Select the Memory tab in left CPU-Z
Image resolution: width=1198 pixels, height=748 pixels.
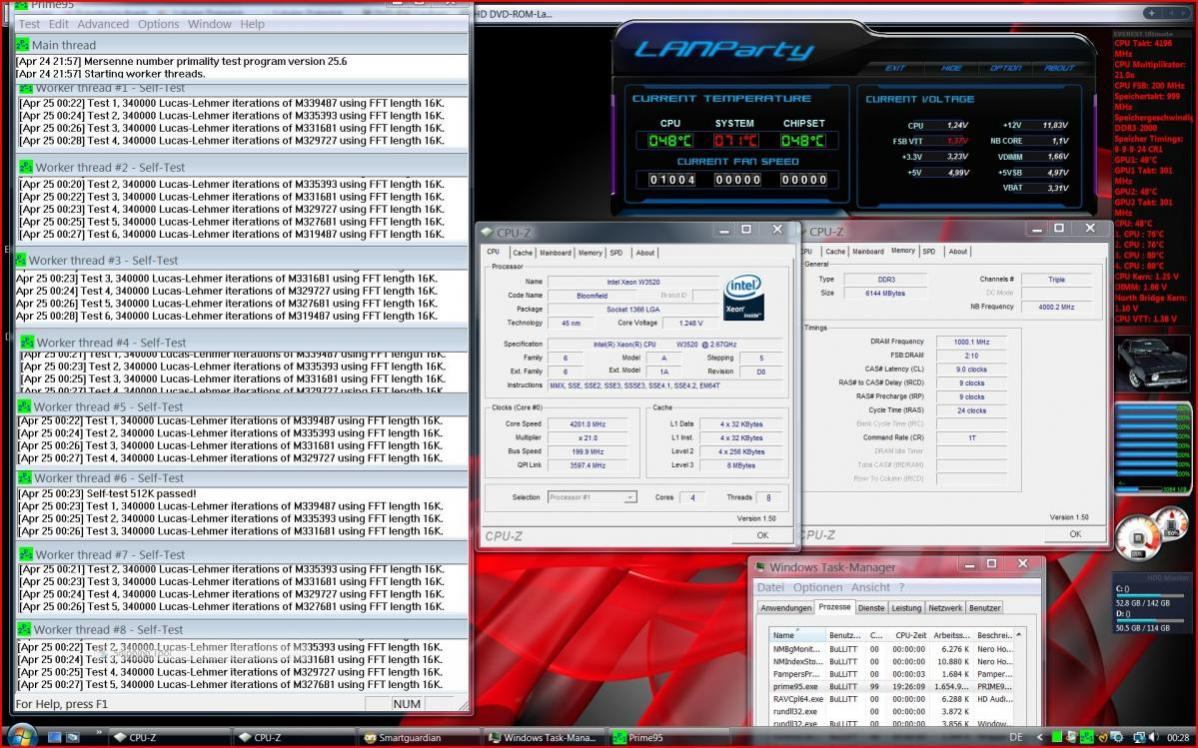pyautogui.click(x=590, y=252)
